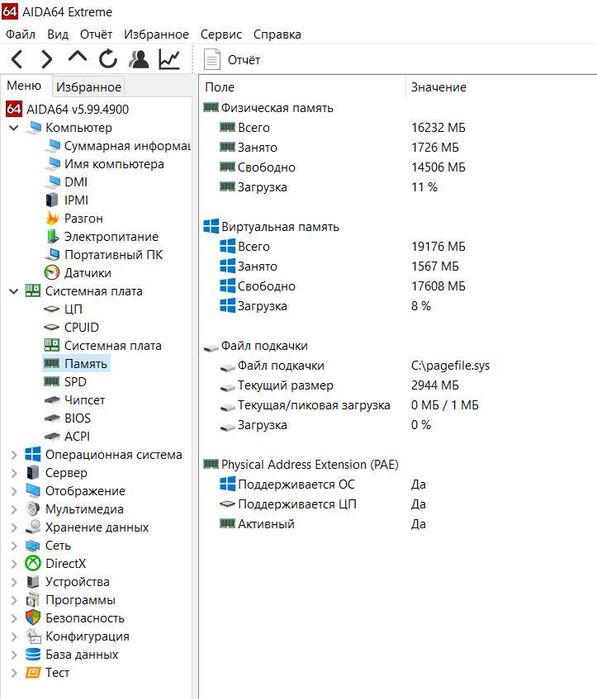The height and width of the screenshot is (699, 597).
Task: Open the user profile toolbar icon
Action: click(x=139, y=59)
